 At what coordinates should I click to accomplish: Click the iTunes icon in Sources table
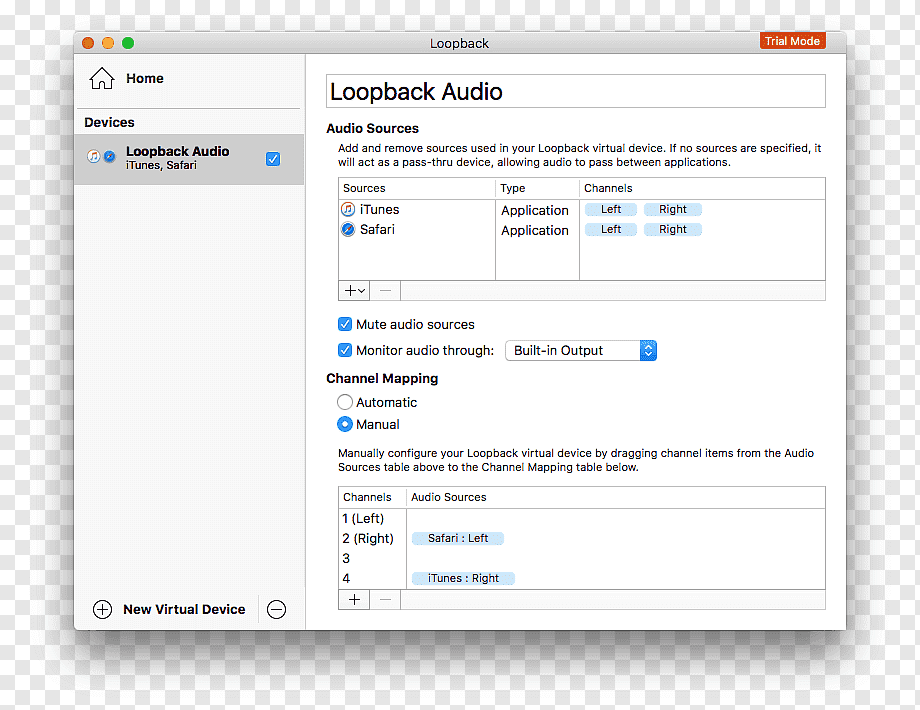348,209
